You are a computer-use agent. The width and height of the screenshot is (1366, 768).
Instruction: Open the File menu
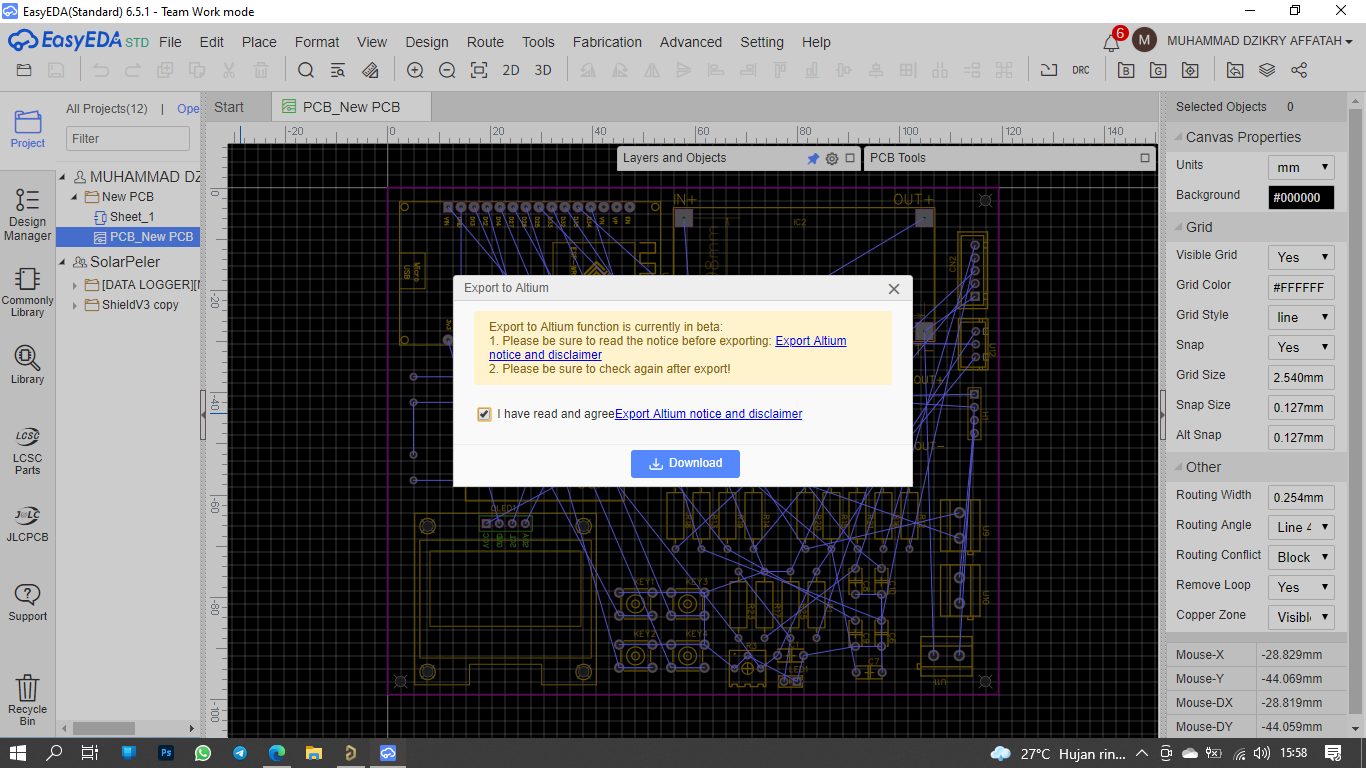170,42
